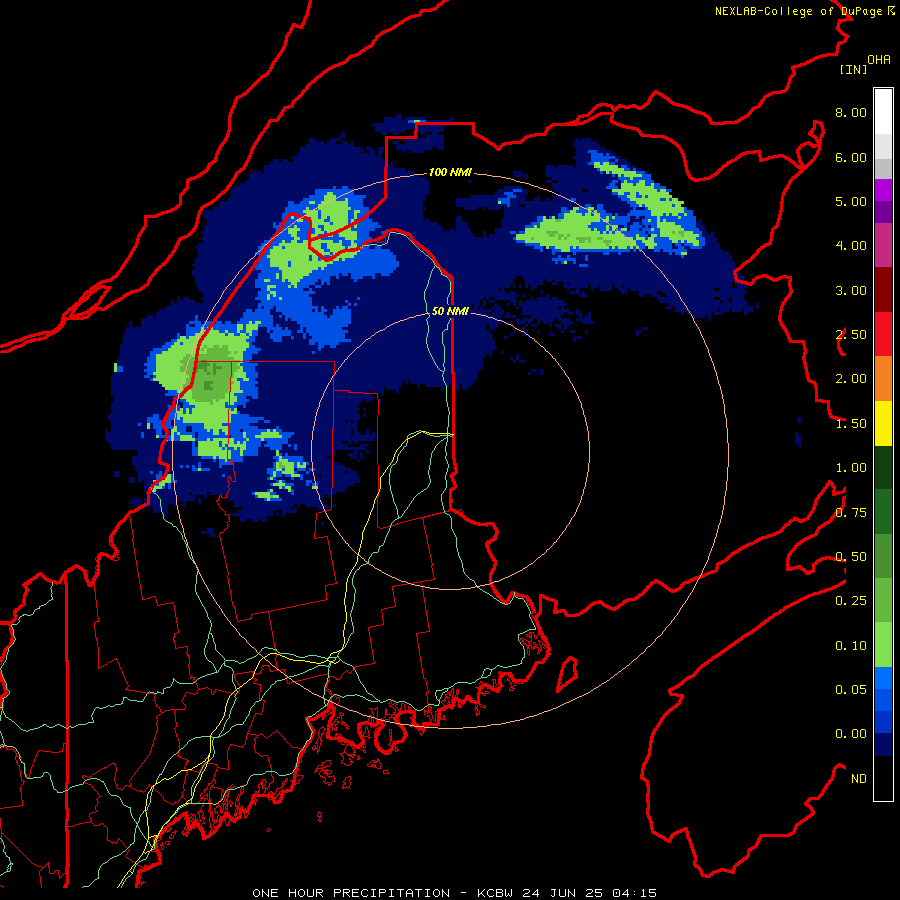Screen dimensions: 900x900
Task: Click the 6.00 legend value
Action: point(851,157)
